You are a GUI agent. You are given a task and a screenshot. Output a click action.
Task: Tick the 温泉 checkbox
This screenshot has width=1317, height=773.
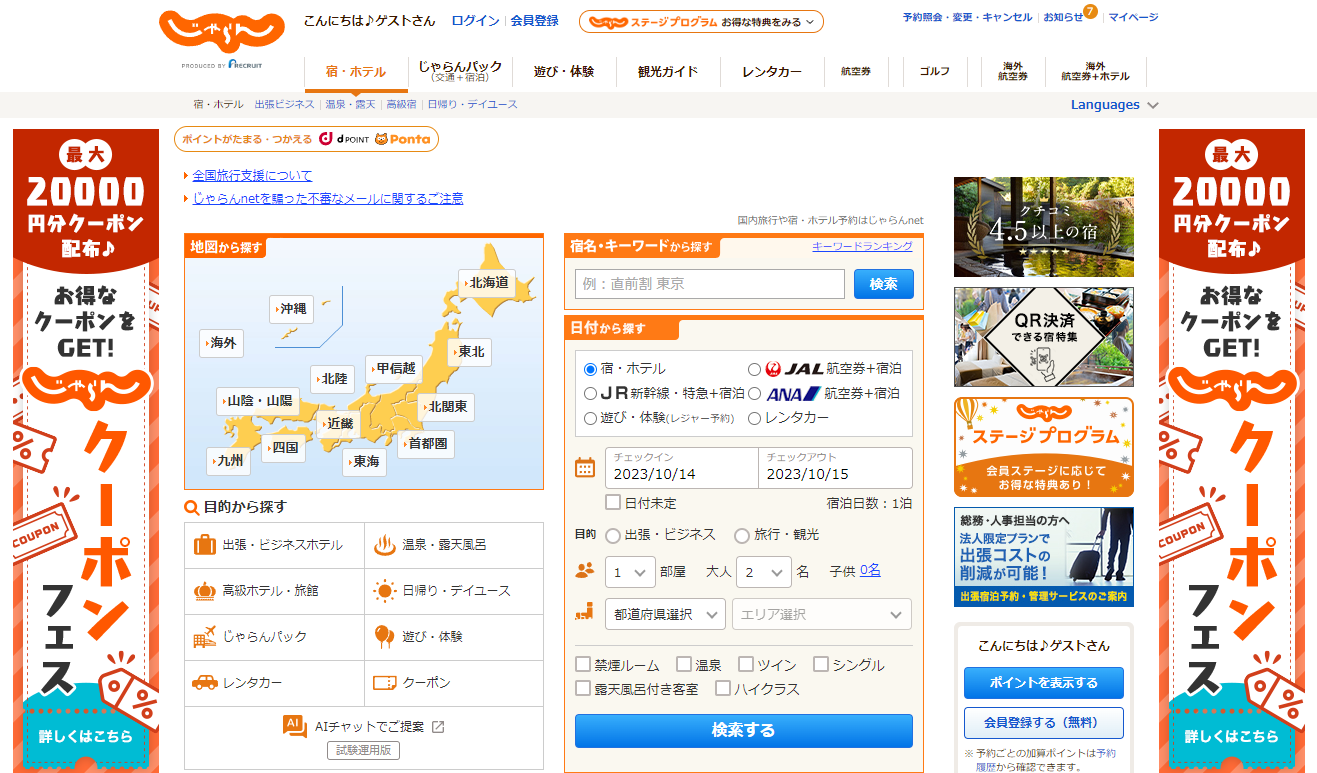pyautogui.click(x=684, y=664)
